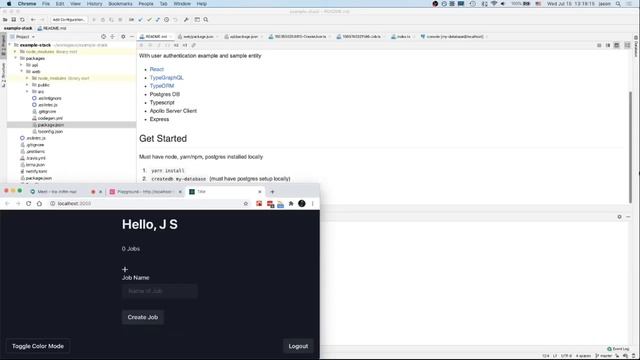The width and height of the screenshot is (640, 360).
Task: Open the History menu in menu bar
Action: (x=94, y=4)
